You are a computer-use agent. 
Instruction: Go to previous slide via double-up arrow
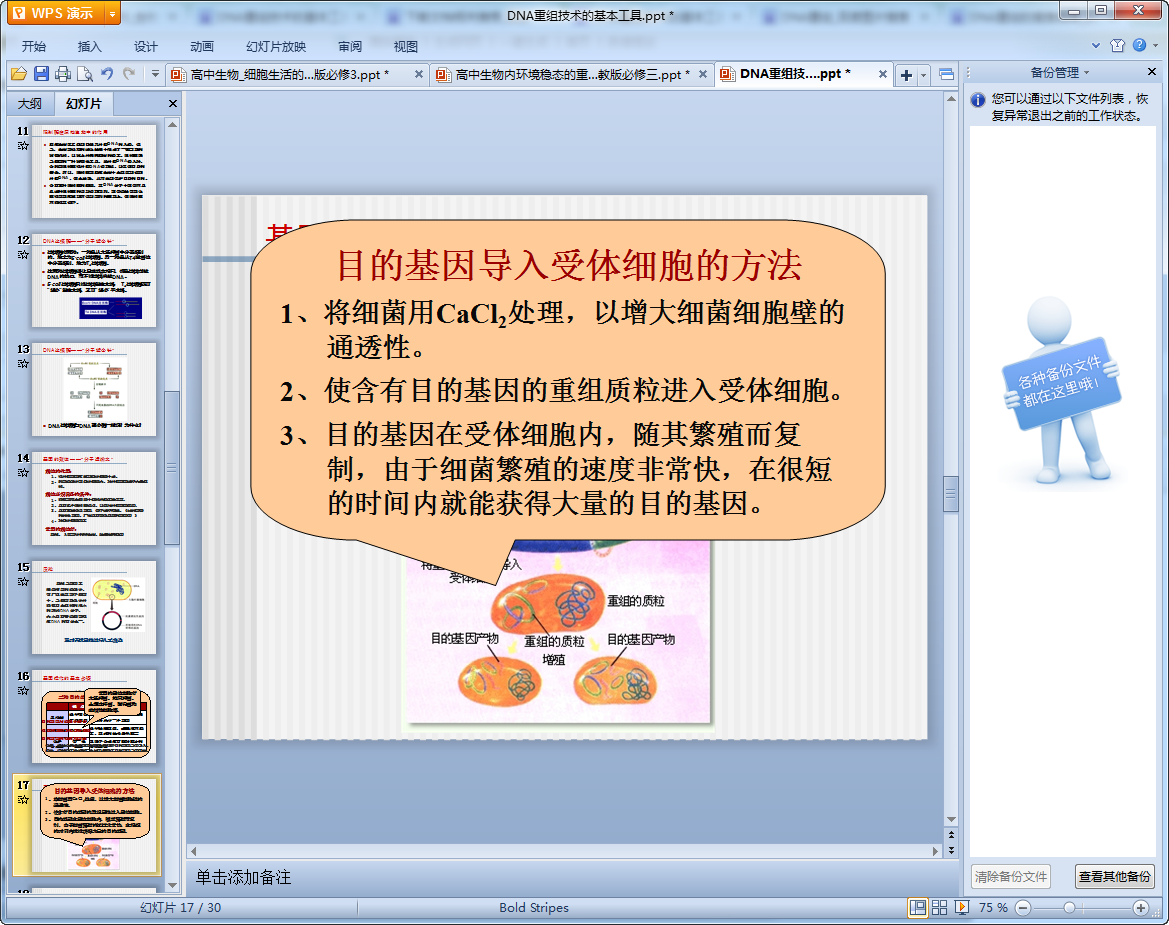coord(951,835)
